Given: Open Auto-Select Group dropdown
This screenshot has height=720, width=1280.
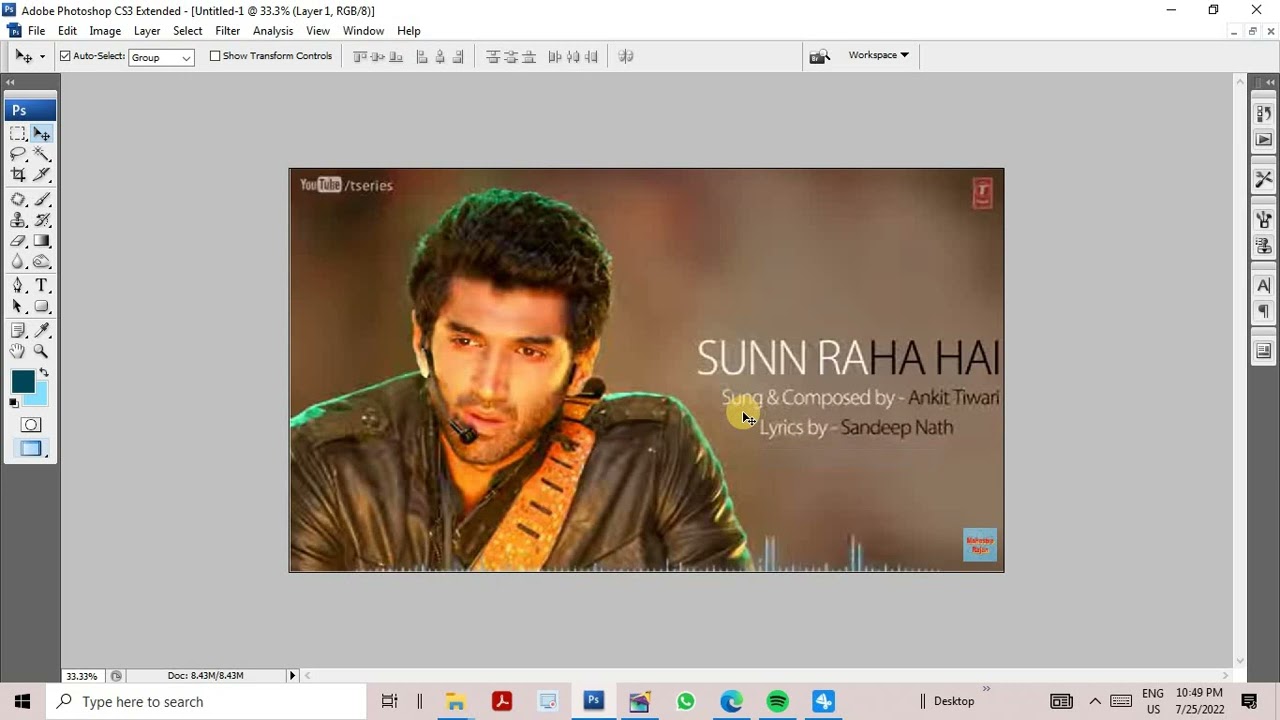Looking at the screenshot, I should coord(161,57).
